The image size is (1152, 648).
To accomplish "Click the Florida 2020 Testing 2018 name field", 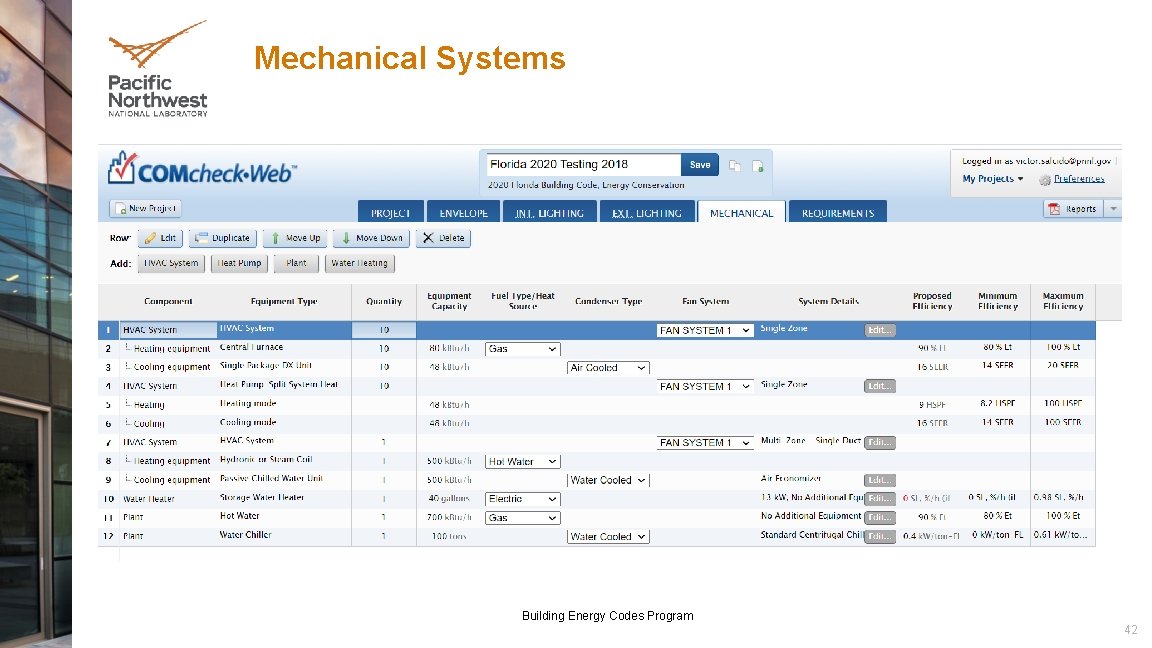I will pyautogui.click(x=580, y=164).
